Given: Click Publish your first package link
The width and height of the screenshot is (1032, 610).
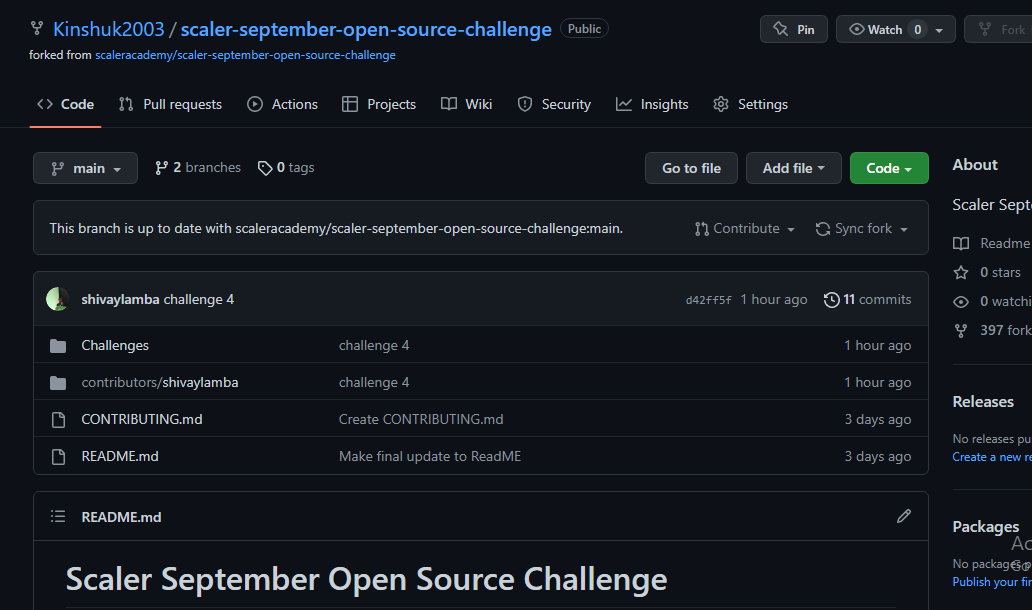Looking at the screenshot, I should click(x=992, y=582).
